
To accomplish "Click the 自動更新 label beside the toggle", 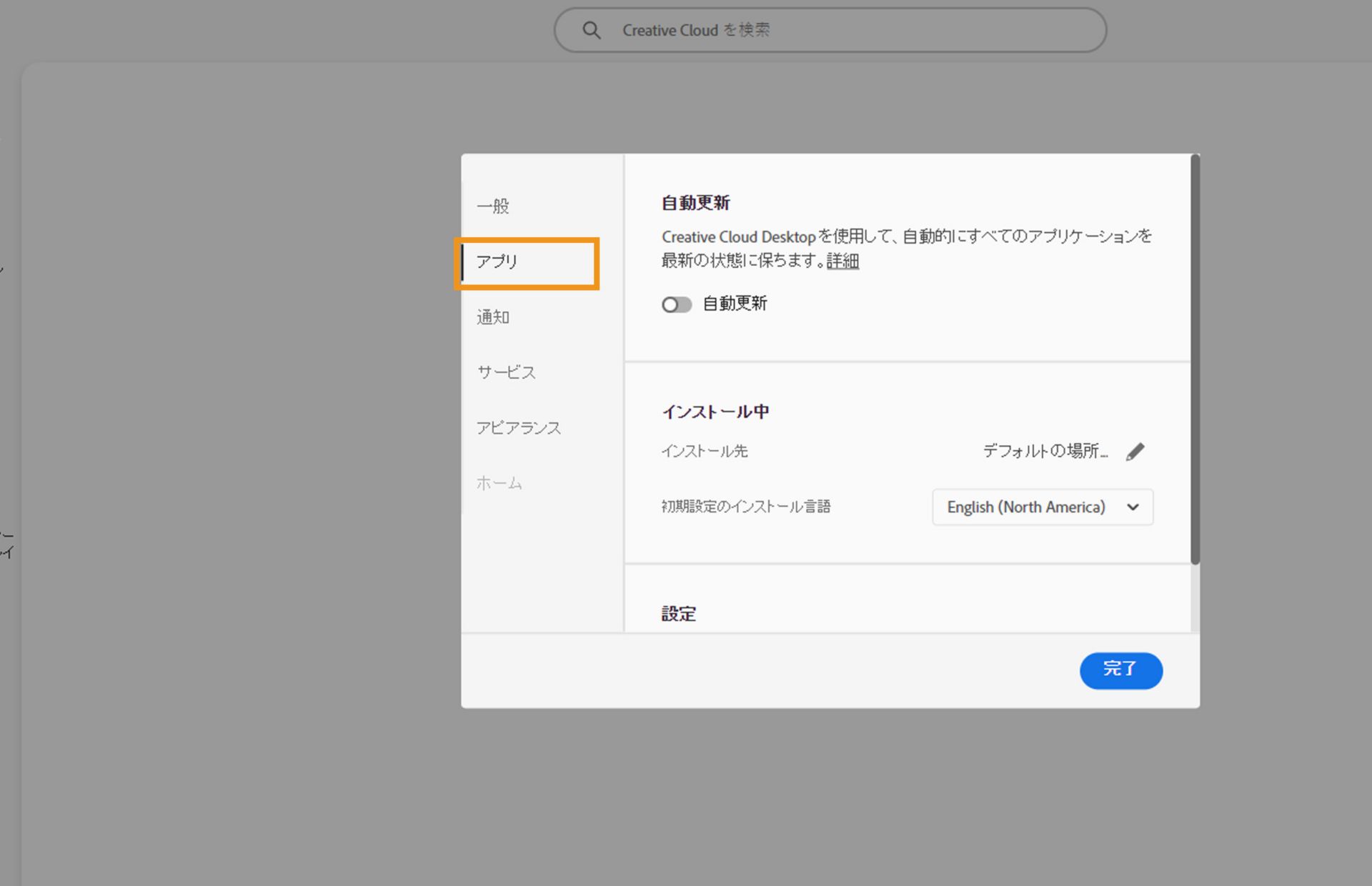I will click(735, 304).
